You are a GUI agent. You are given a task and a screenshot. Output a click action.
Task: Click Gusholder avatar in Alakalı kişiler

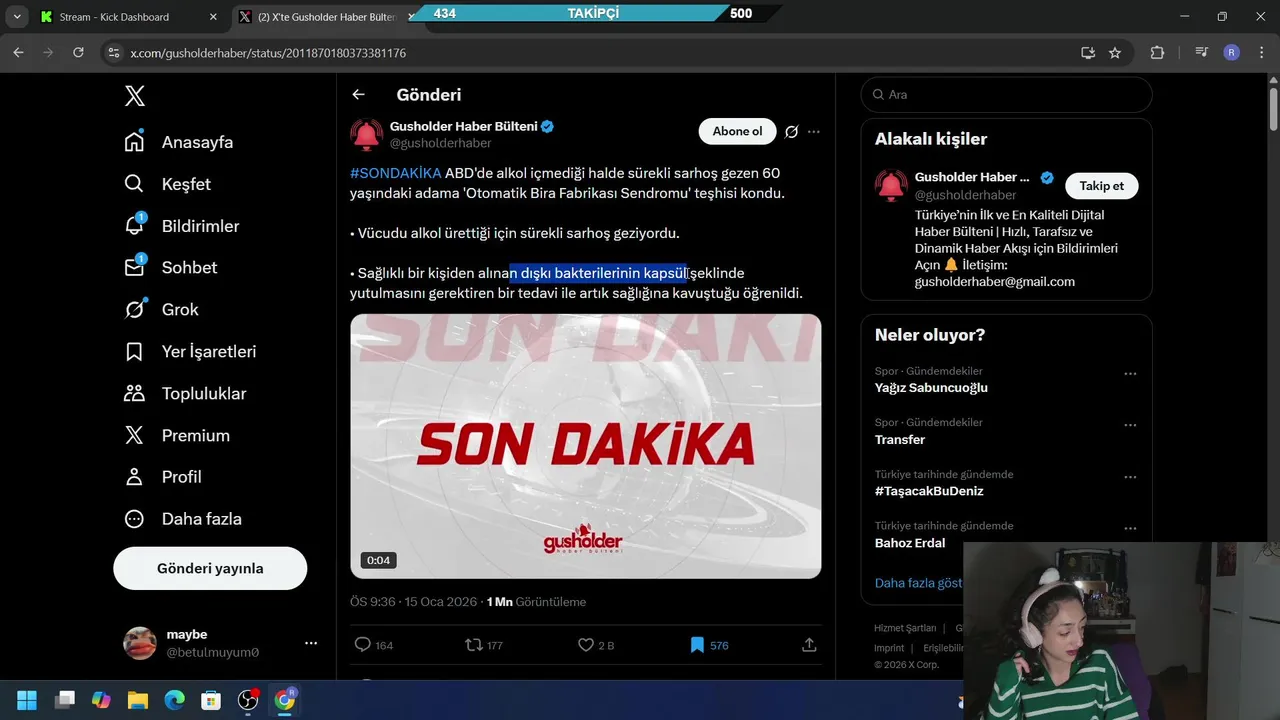(x=891, y=186)
